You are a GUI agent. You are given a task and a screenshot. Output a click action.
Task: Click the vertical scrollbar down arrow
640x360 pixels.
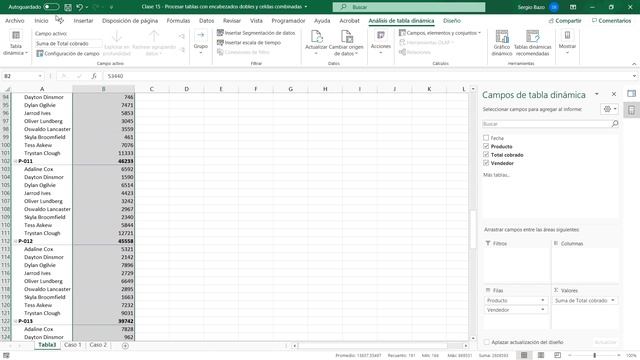(x=473, y=338)
